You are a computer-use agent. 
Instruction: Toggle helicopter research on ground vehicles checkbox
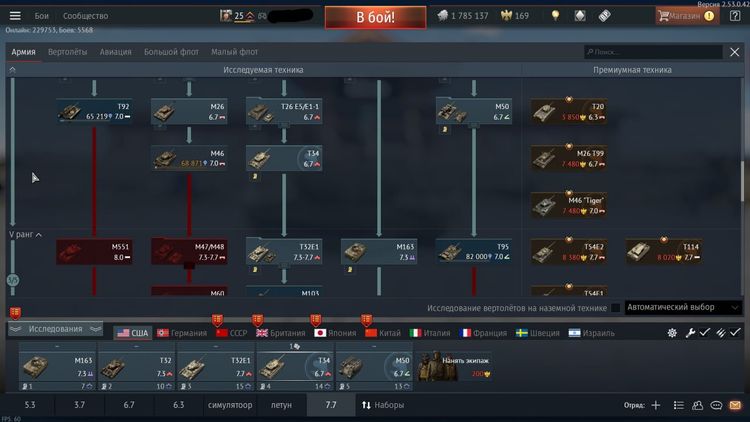tap(616, 307)
